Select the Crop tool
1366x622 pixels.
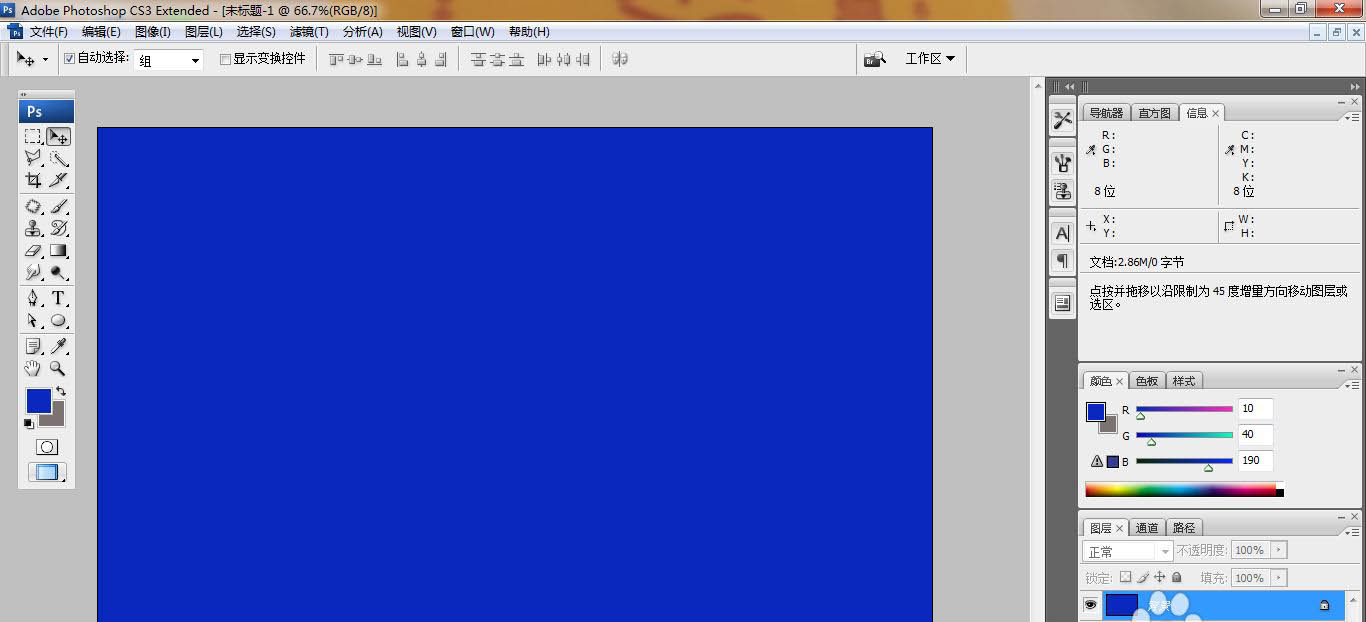(x=33, y=181)
